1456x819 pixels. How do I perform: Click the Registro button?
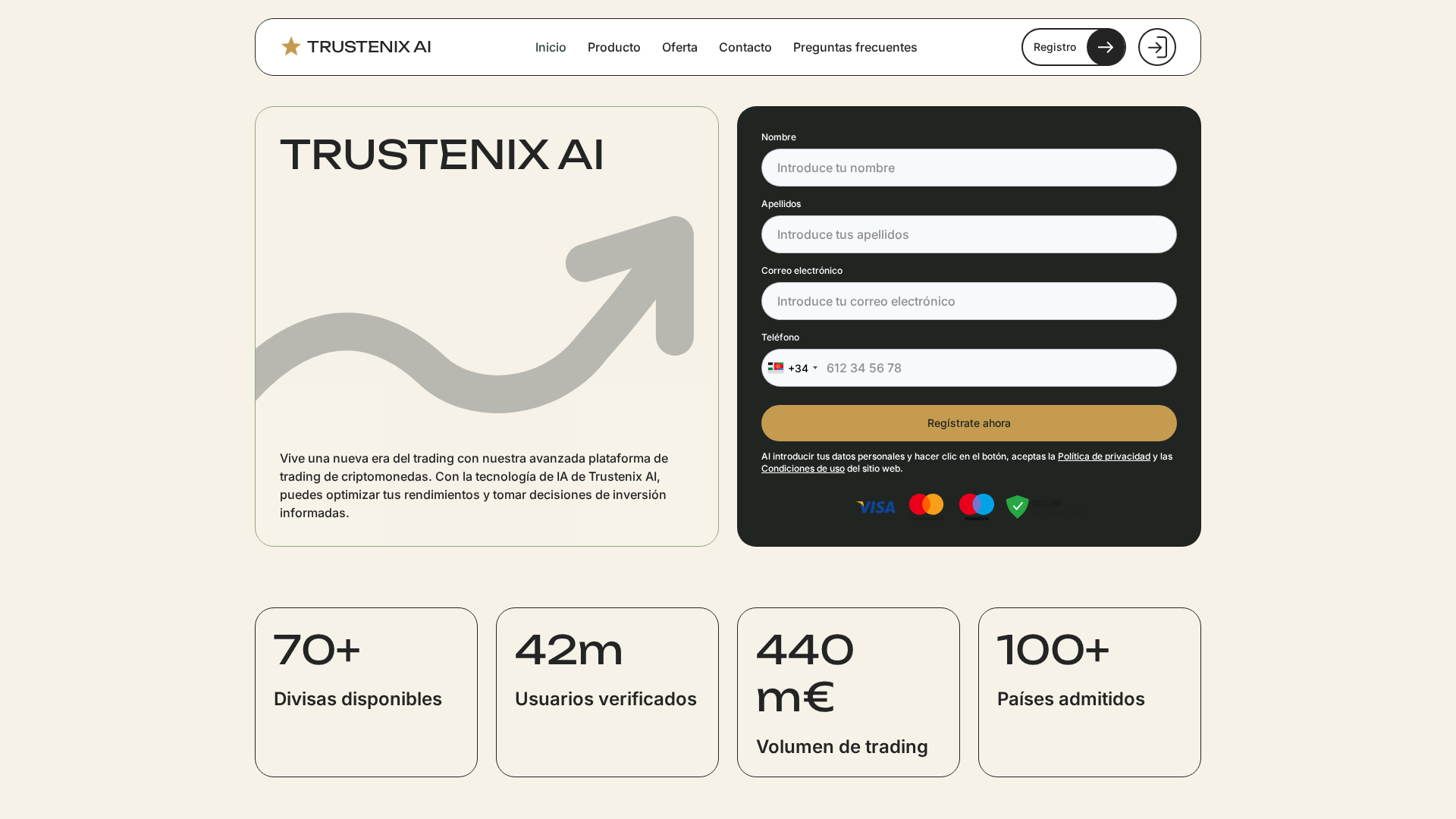point(1074,47)
